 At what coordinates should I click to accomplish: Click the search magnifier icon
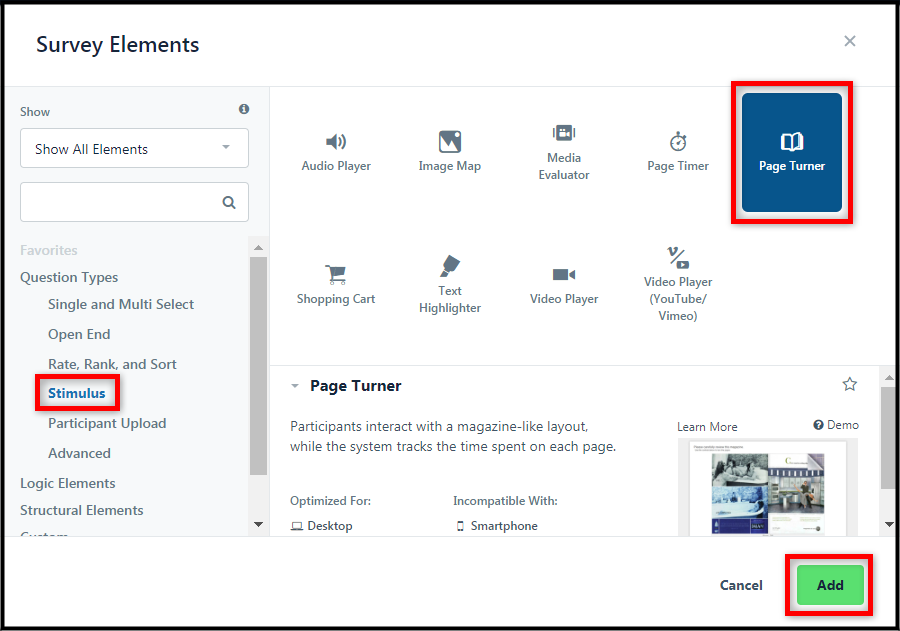pos(229,202)
